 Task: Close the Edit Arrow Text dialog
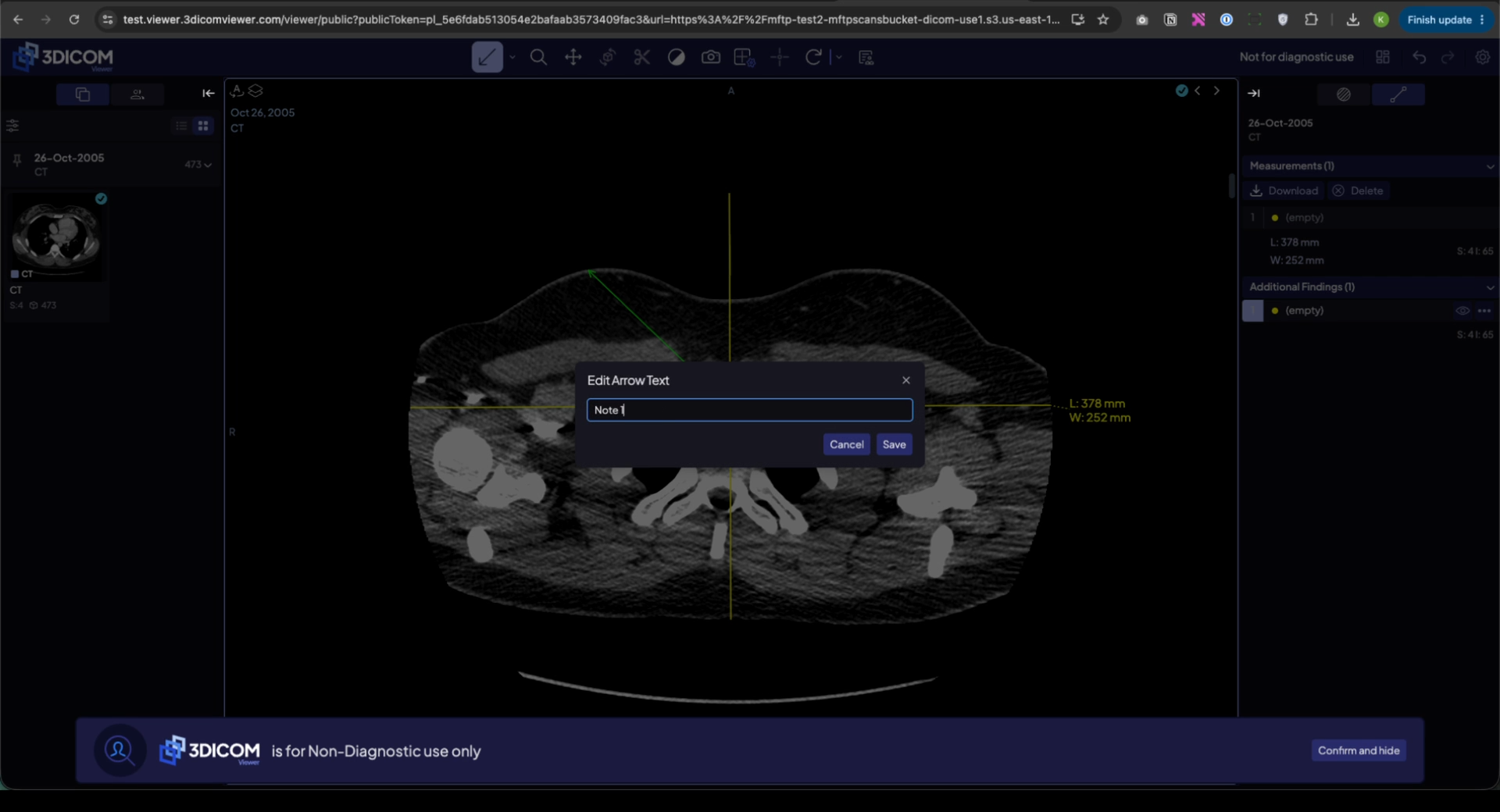905,380
